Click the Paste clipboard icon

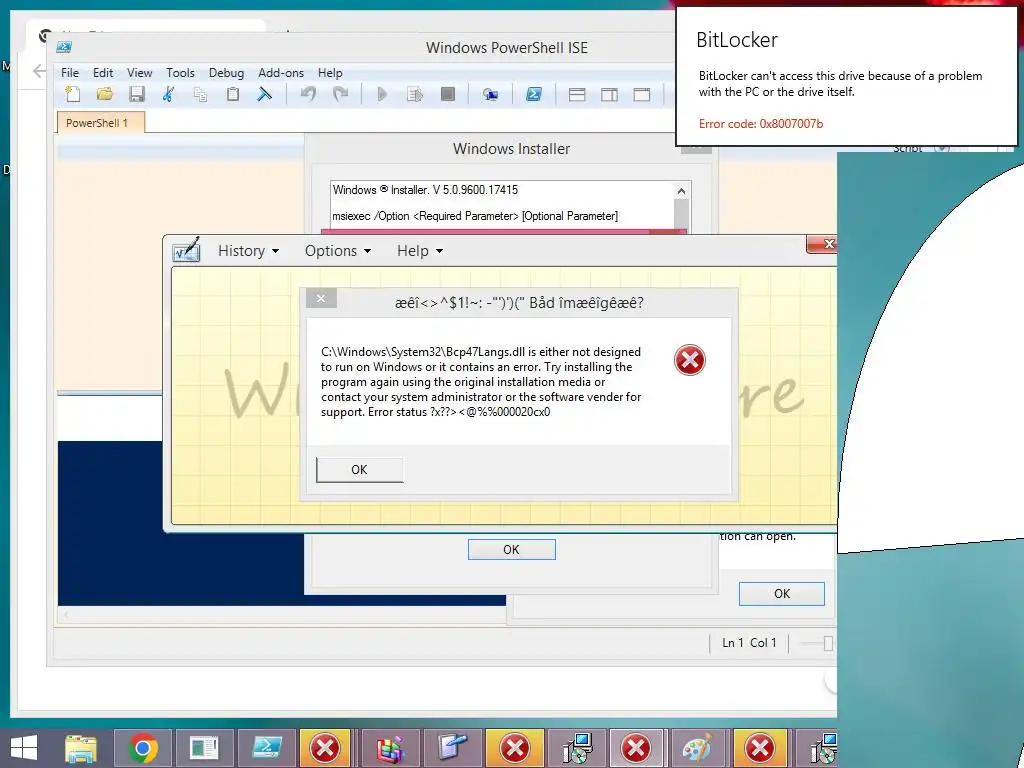click(232, 95)
